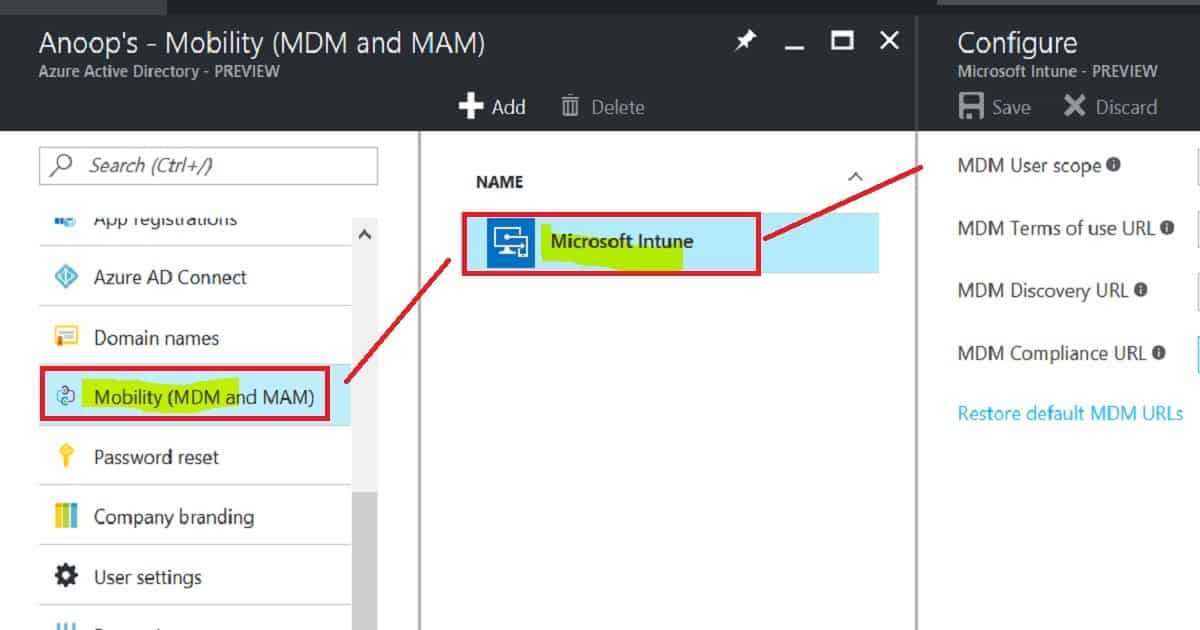The height and width of the screenshot is (630, 1200).
Task: Click the MDM User scope label
Action: click(1029, 166)
